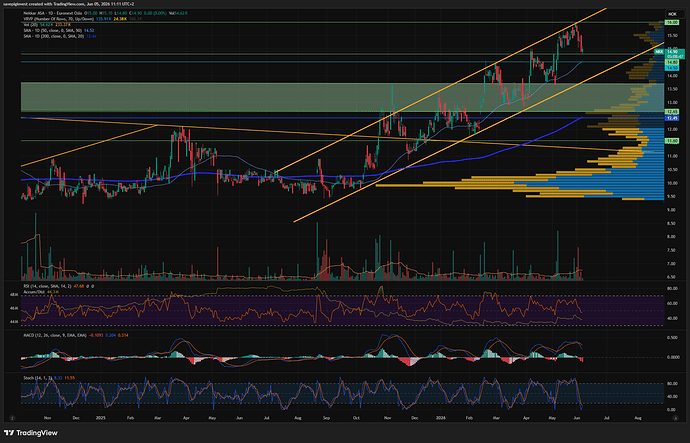Select the Vol (20) indicator legend entry
690x443 pixels.
pos(30,25)
